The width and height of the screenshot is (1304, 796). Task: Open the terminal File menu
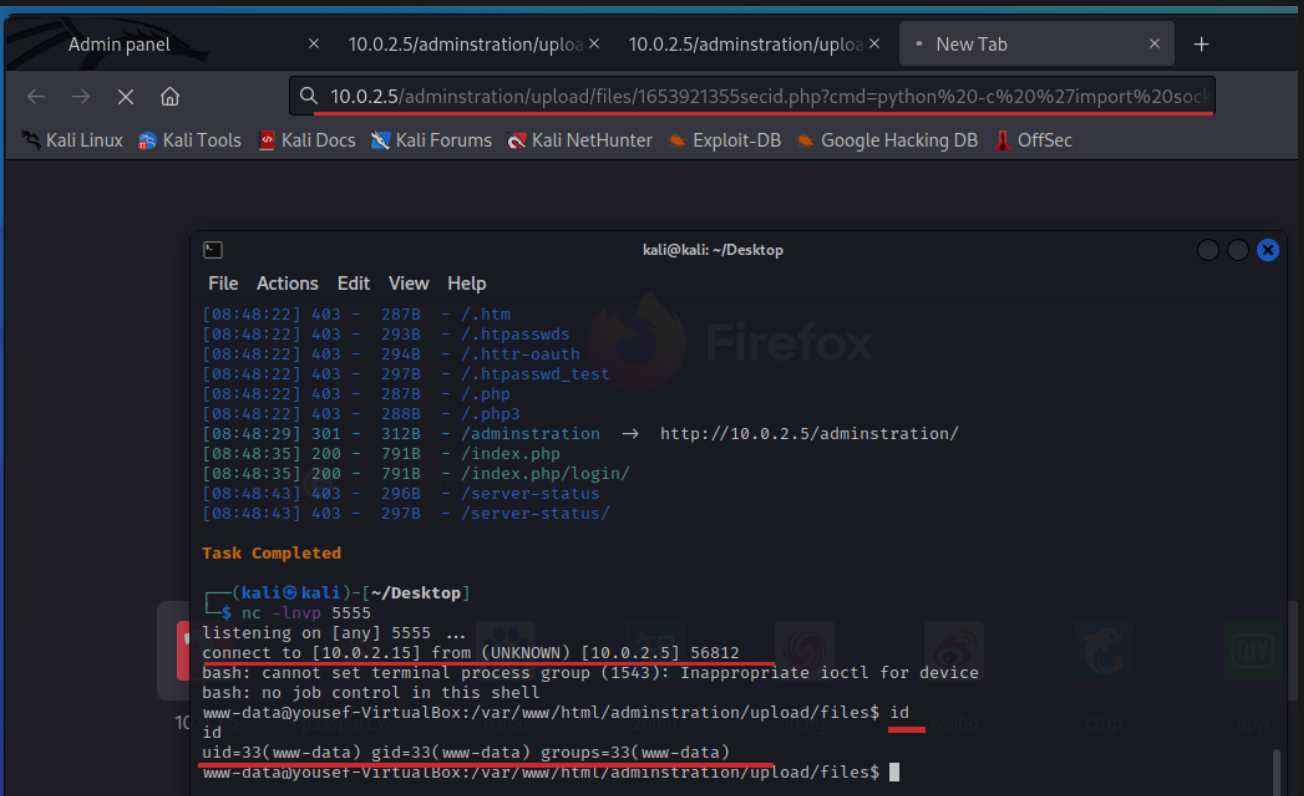click(x=223, y=283)
